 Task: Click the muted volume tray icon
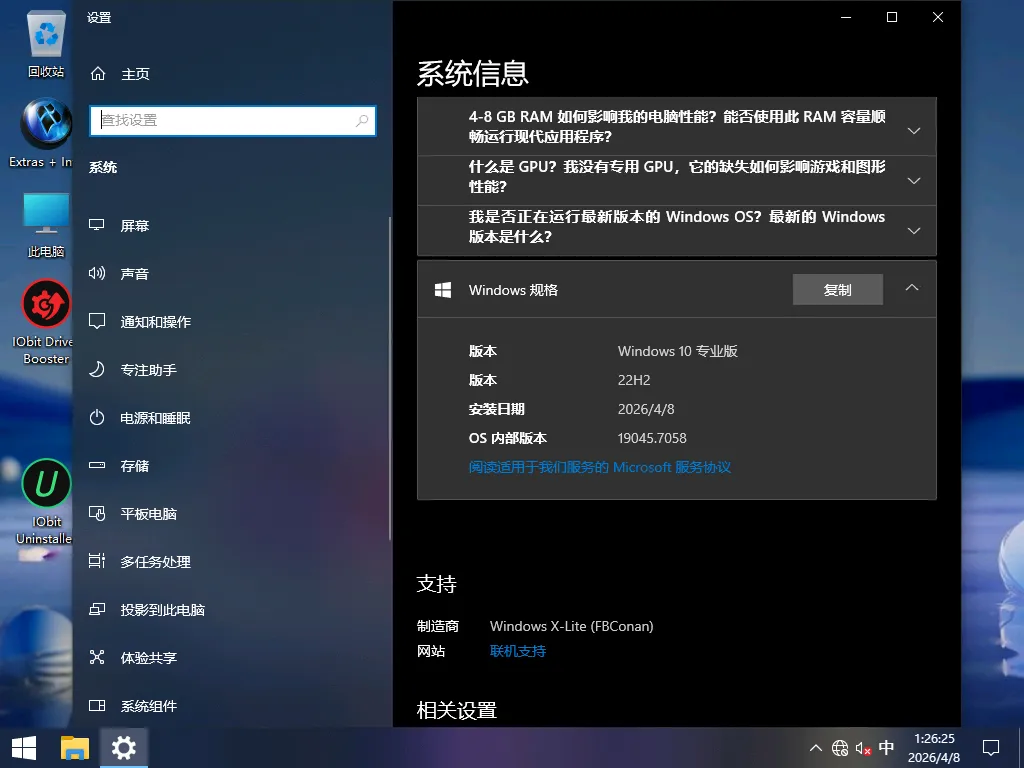(863, 748)
